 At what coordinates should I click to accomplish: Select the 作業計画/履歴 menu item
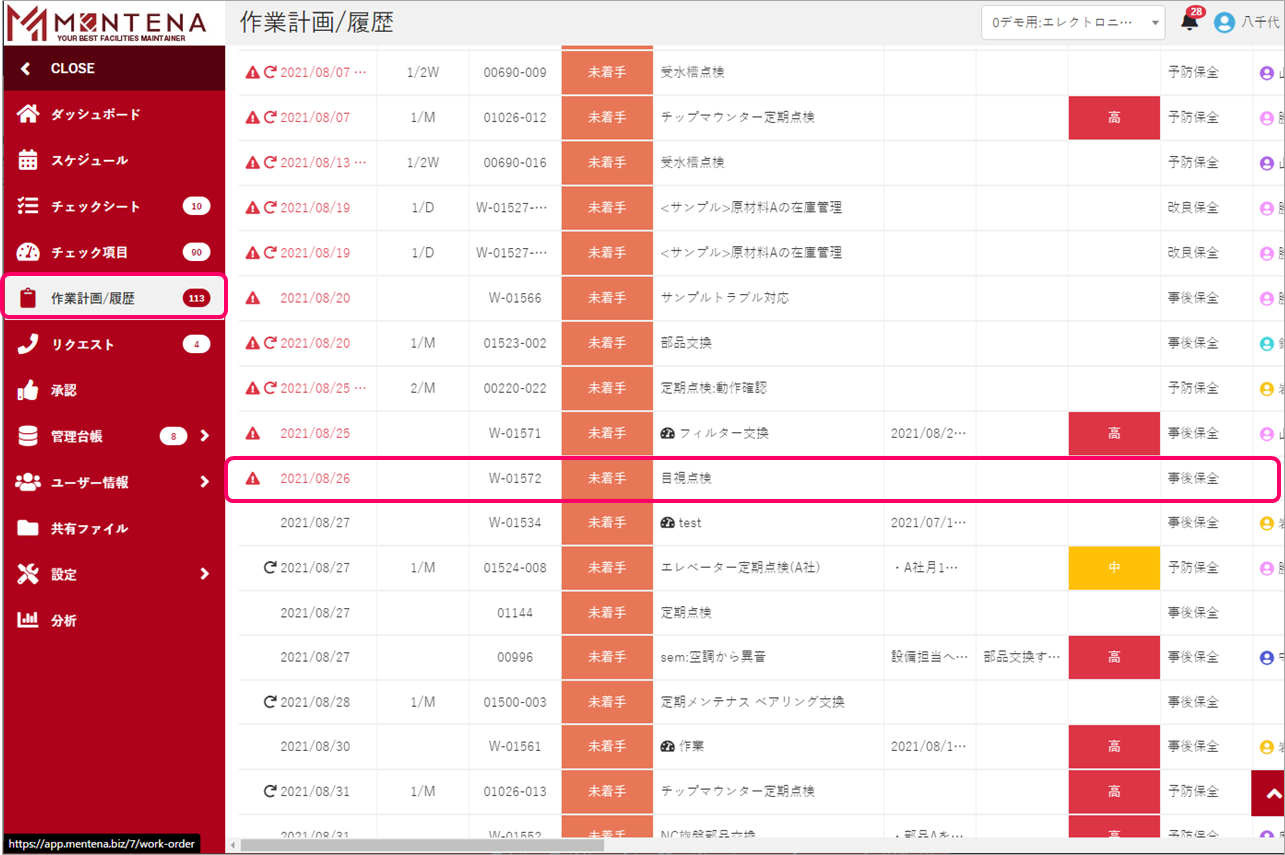pyautogui.click(x=93, y=298)
